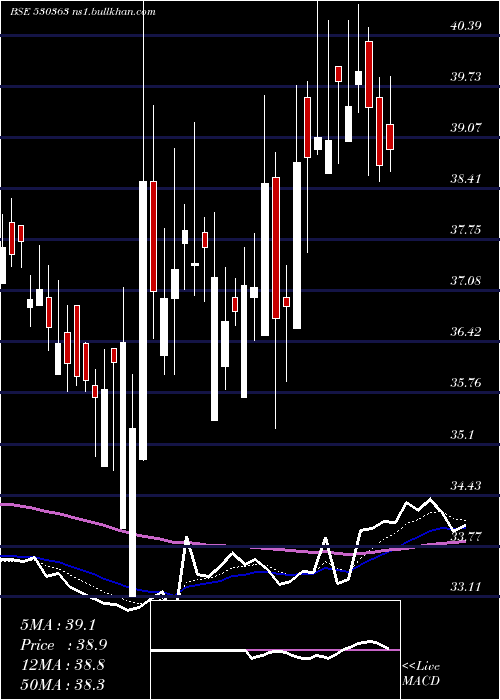Click the last red candlestick on the right
The image size is (500, 700).
pos(390,137)
